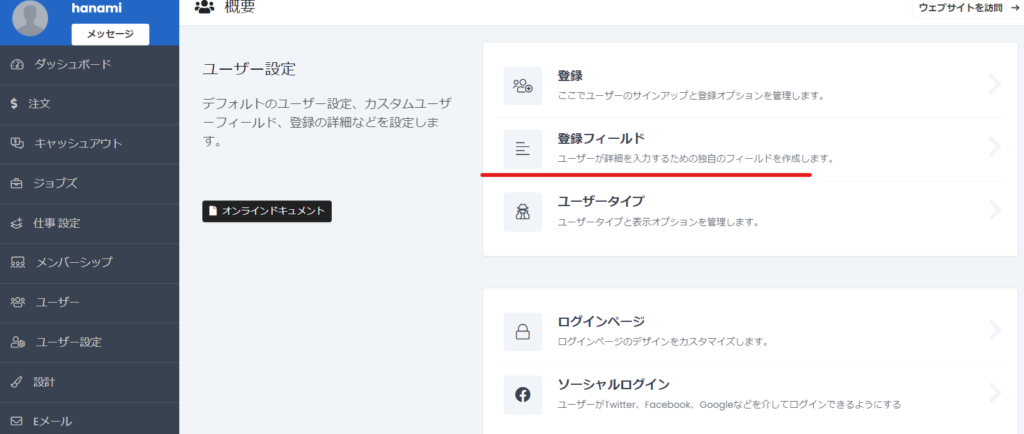Click the briefcase icon for ジョブズ
1024x434 pixels.
click(16, 183)
